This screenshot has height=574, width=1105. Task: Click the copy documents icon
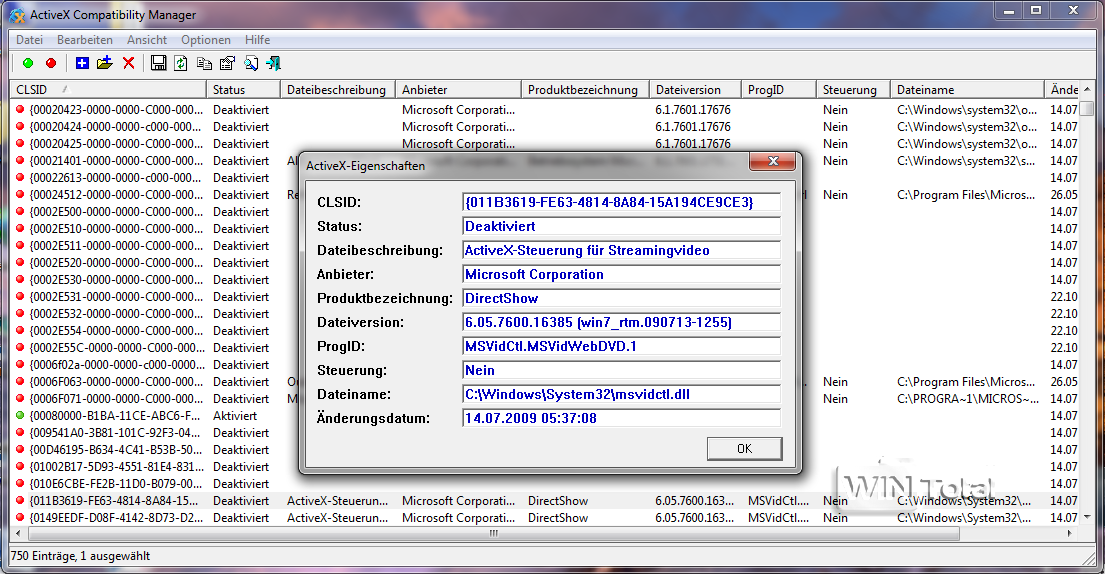click(204, 63)
